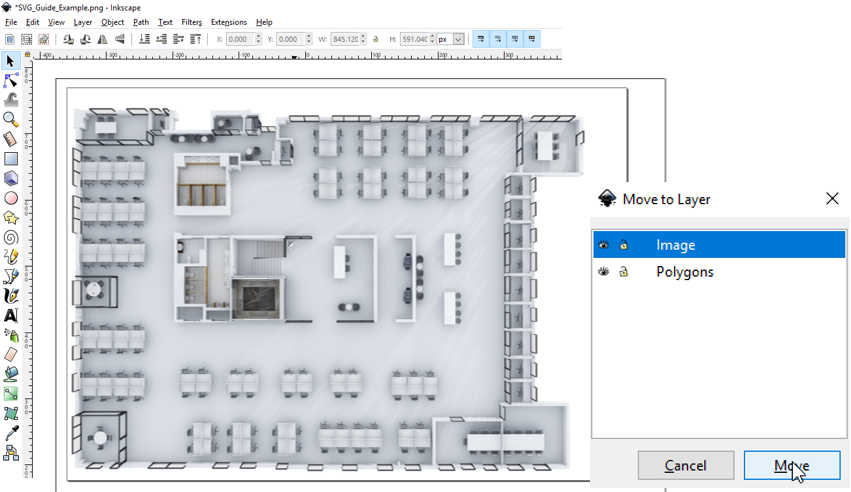Click the Cancel button
Image resolution: width=851 pixels, height=492 pixels.
(686, 465)
